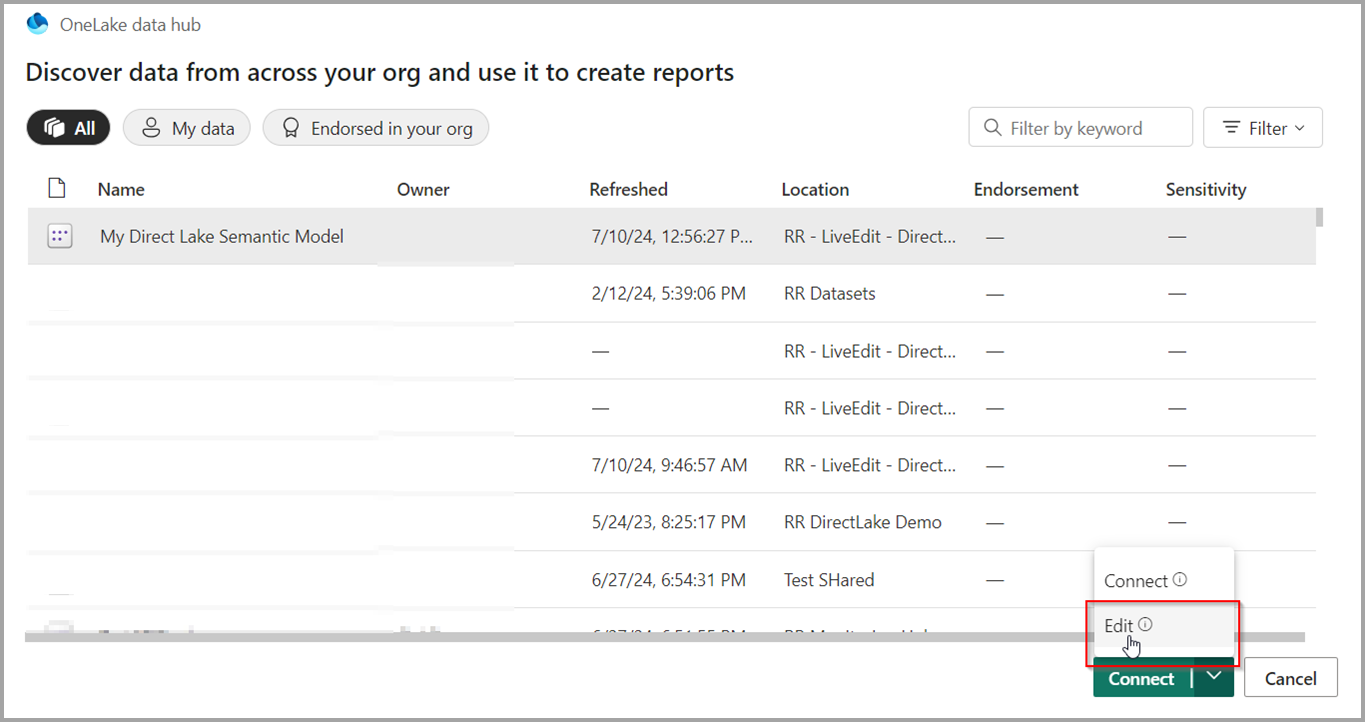Click the refreshed time 7/10/24, 9:46:57 AM
The height and width of the screenshot is (722, 1365).
(x=669, y=465)
